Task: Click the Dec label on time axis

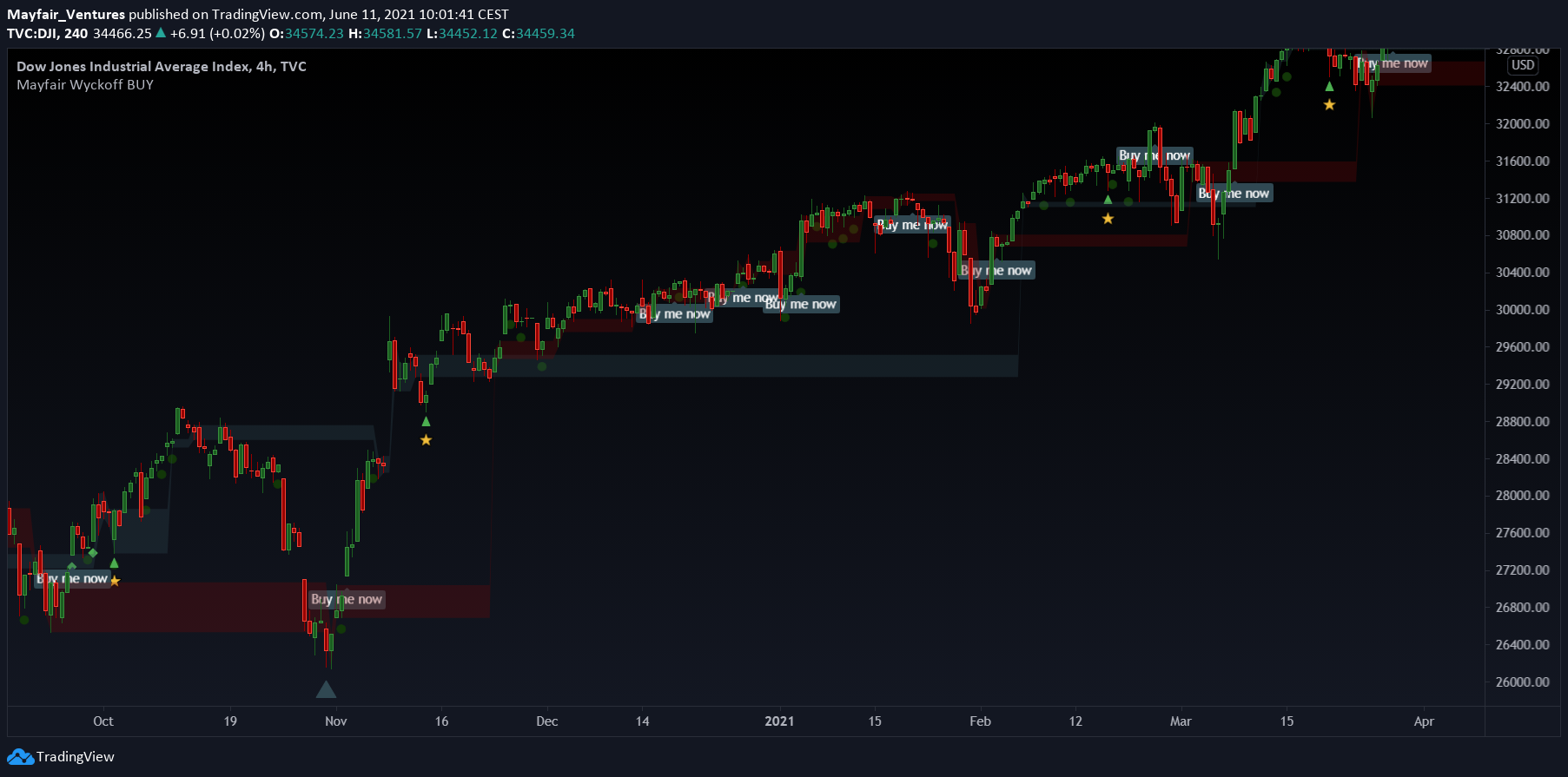Action: point(547,721)
